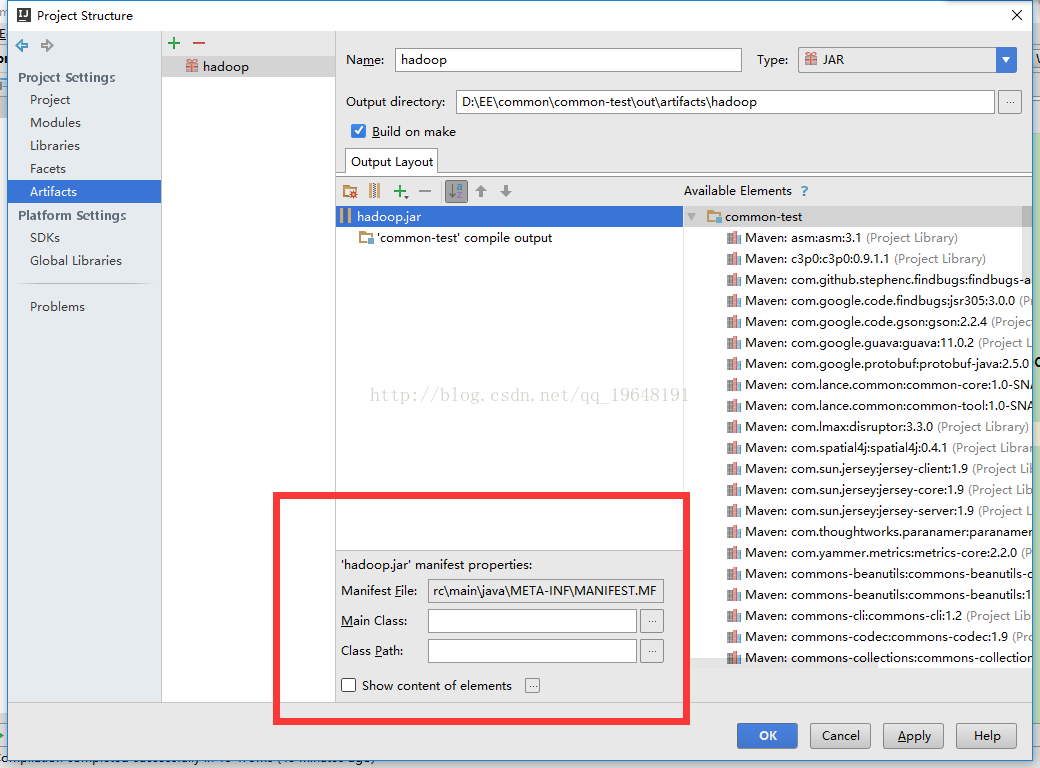Go back with the left arrow icon
1040x768 pixels.
coord(22,45)
